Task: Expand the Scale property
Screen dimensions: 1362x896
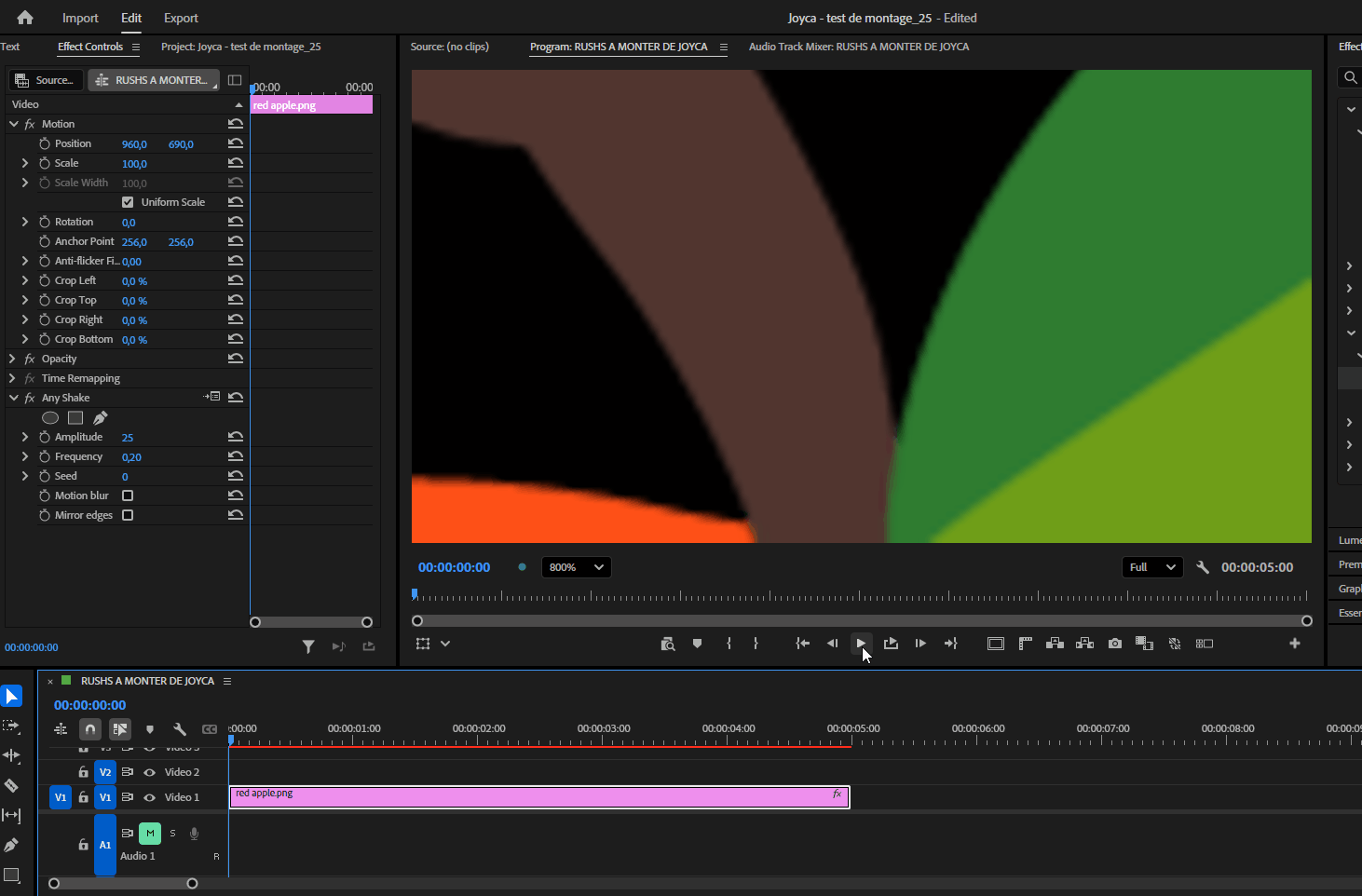Action: [x=24, y=163]
